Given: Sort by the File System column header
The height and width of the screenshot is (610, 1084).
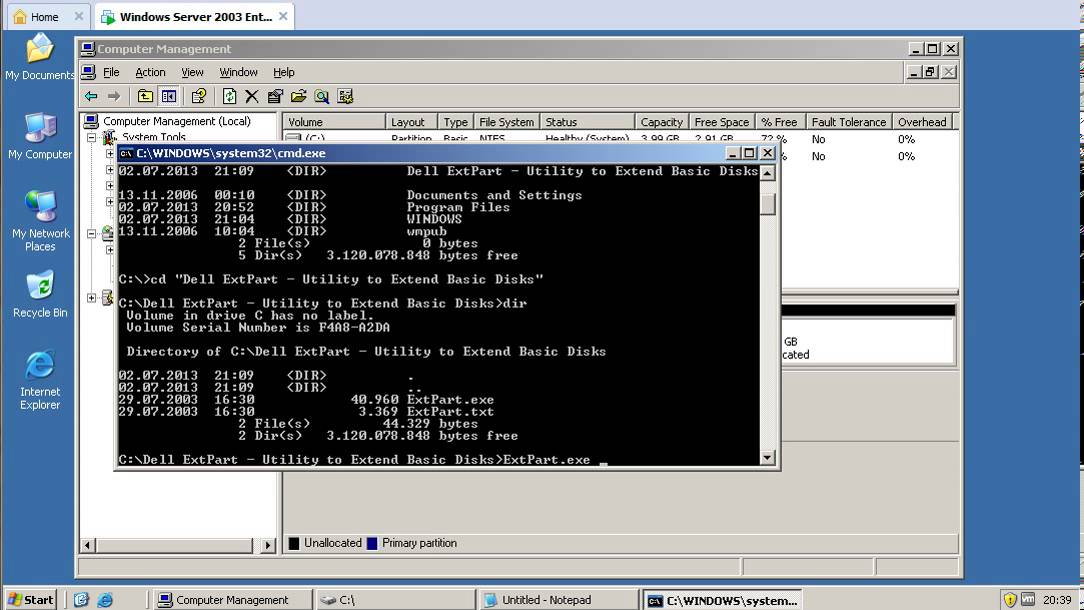Looking at the screenshot, I should click(506, 122).
